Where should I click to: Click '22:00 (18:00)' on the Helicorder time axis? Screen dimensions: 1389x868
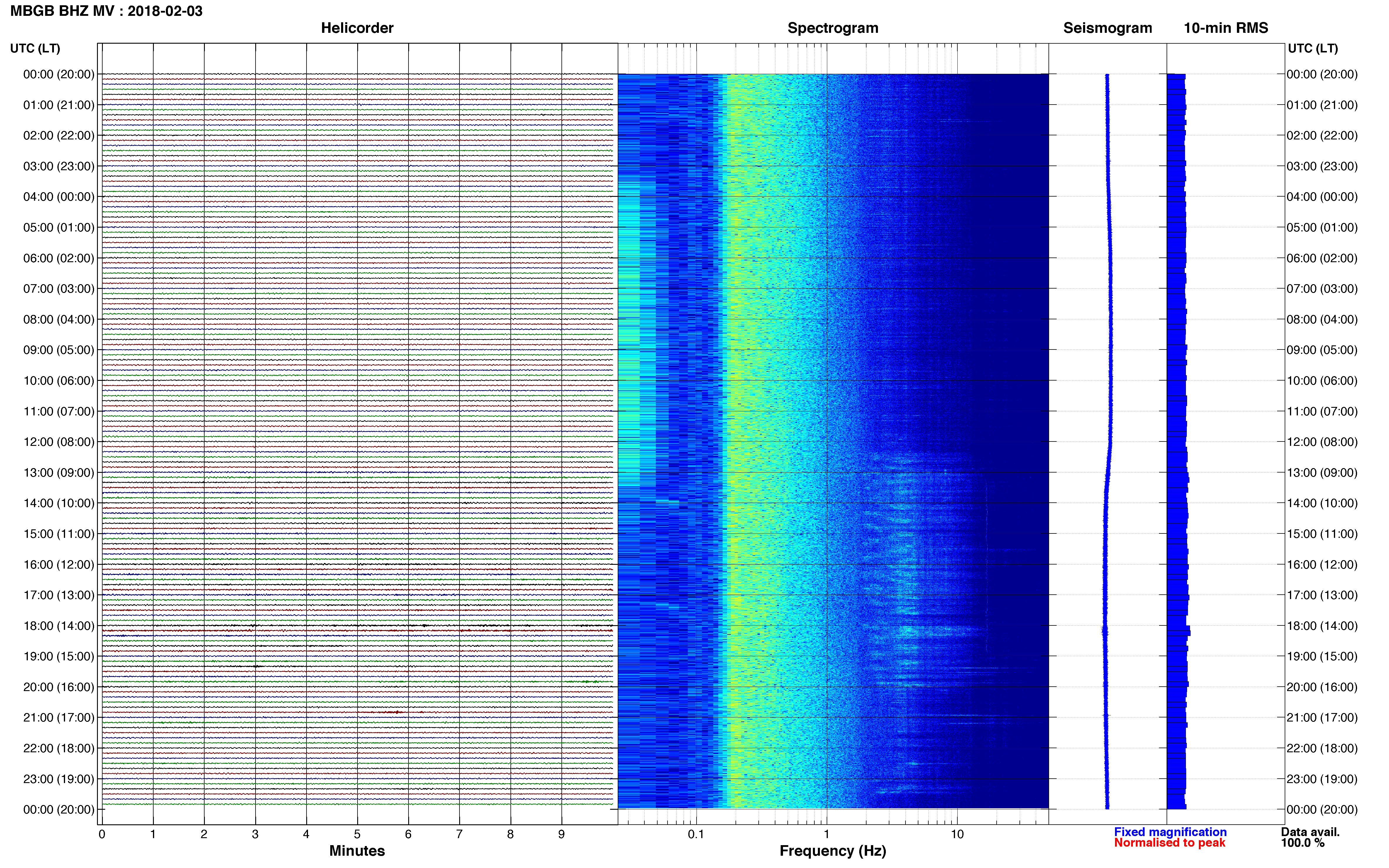[x=59, y=748]
